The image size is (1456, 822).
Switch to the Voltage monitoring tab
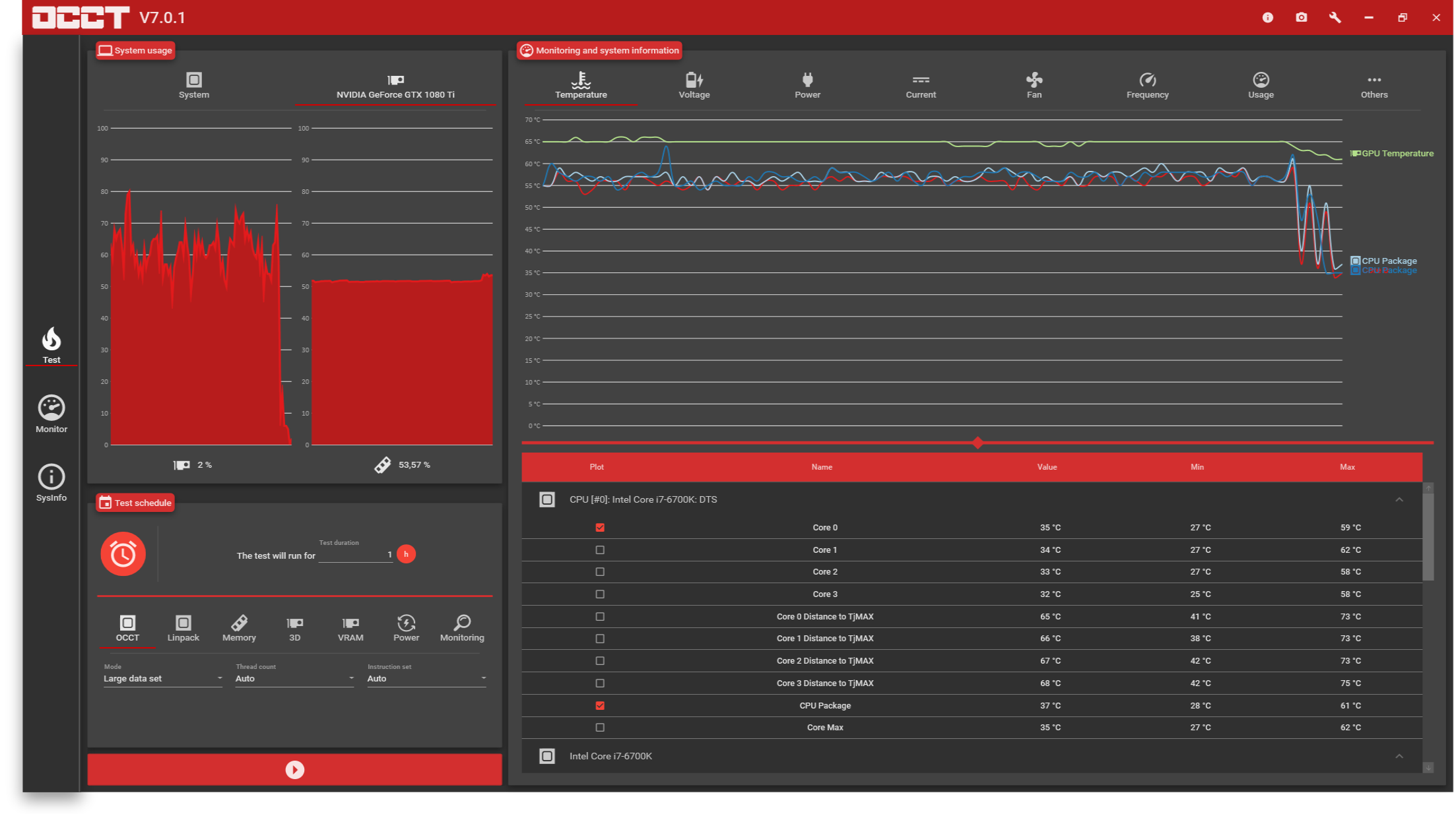(694, 86)
